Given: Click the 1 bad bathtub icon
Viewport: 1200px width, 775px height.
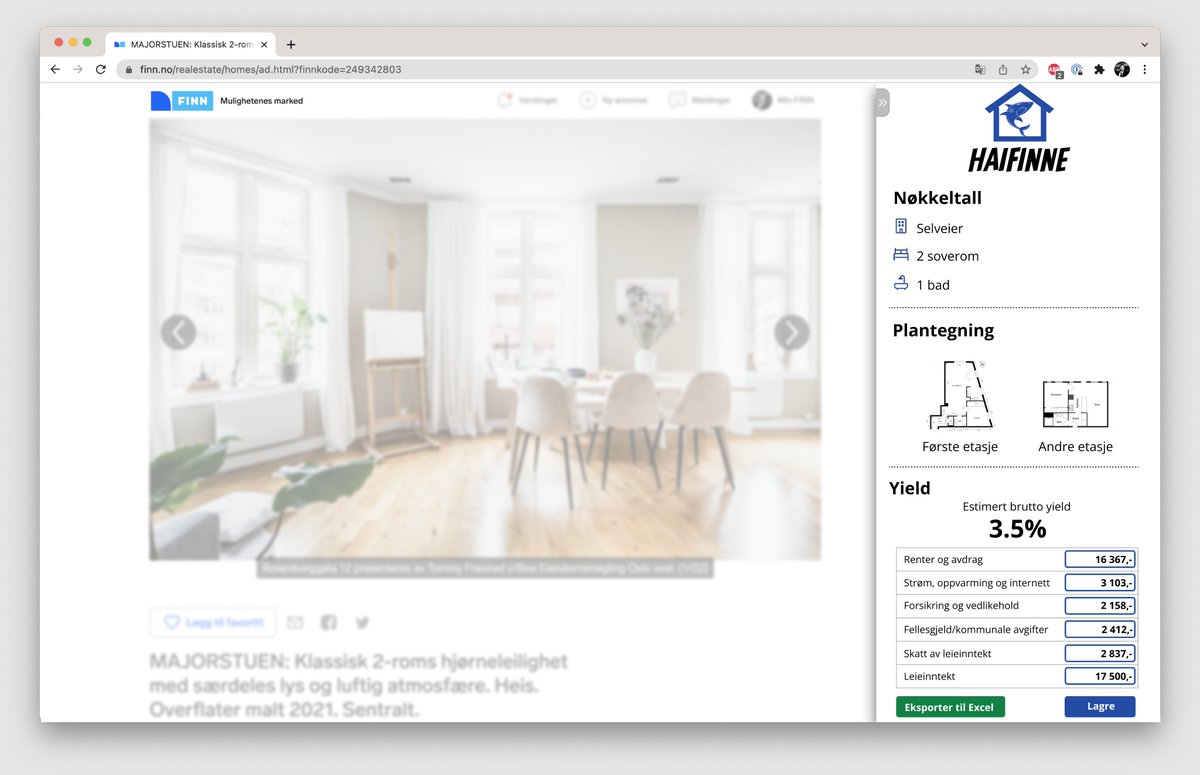Looking at the screenshot, I should point(901,284).
